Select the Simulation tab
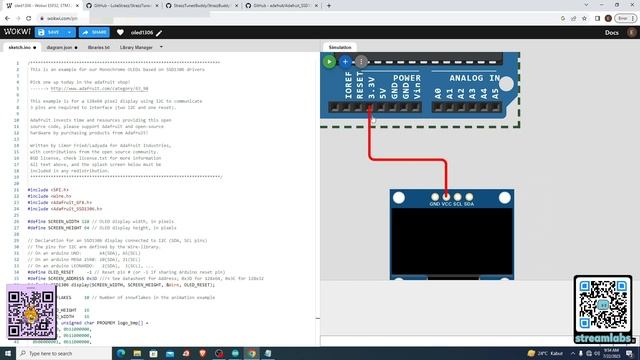This screenshot has height=360, width=640. point(340,47)
